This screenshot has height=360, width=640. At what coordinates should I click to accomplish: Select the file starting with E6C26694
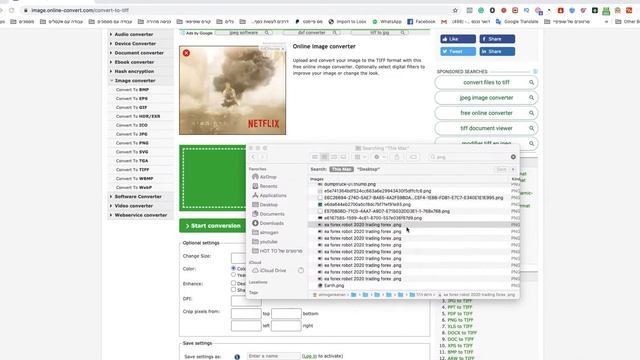(x=413, y=198)
